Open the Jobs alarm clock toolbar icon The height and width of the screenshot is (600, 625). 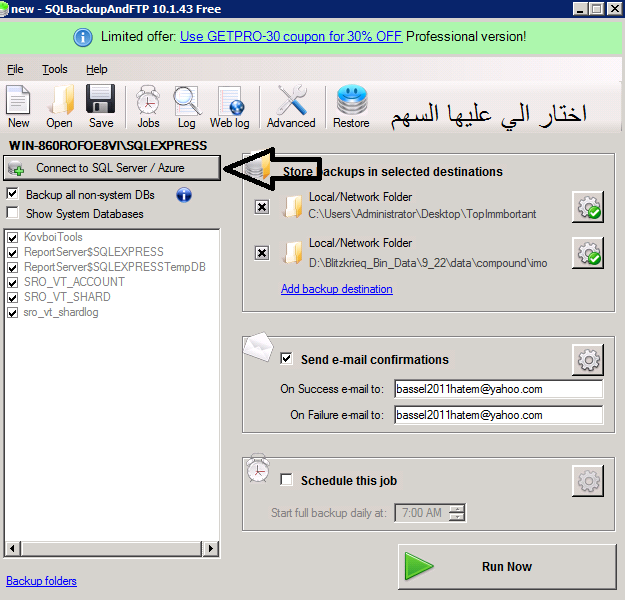coord(148,106)
